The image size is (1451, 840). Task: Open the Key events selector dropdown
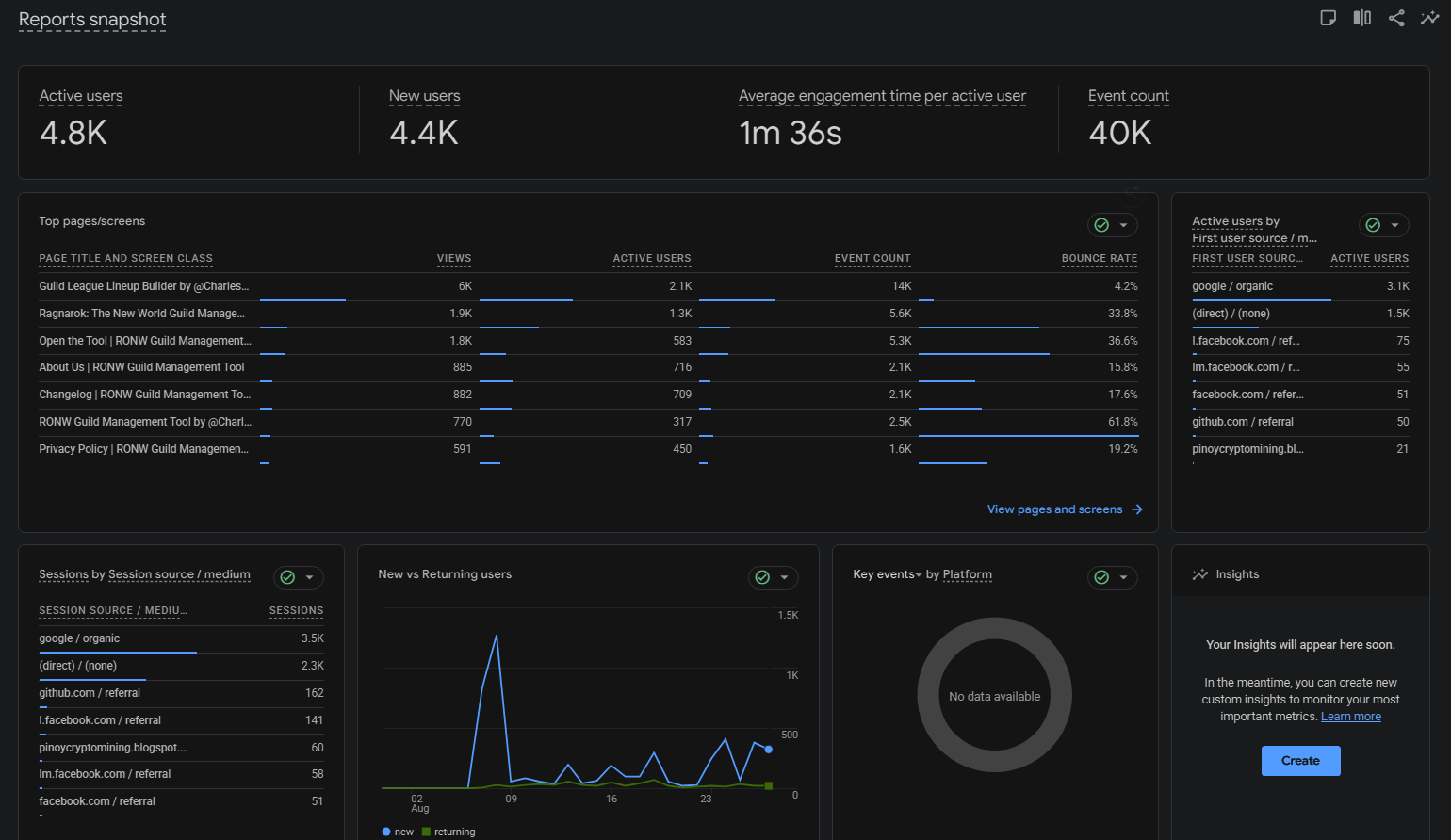coord(888,574)
